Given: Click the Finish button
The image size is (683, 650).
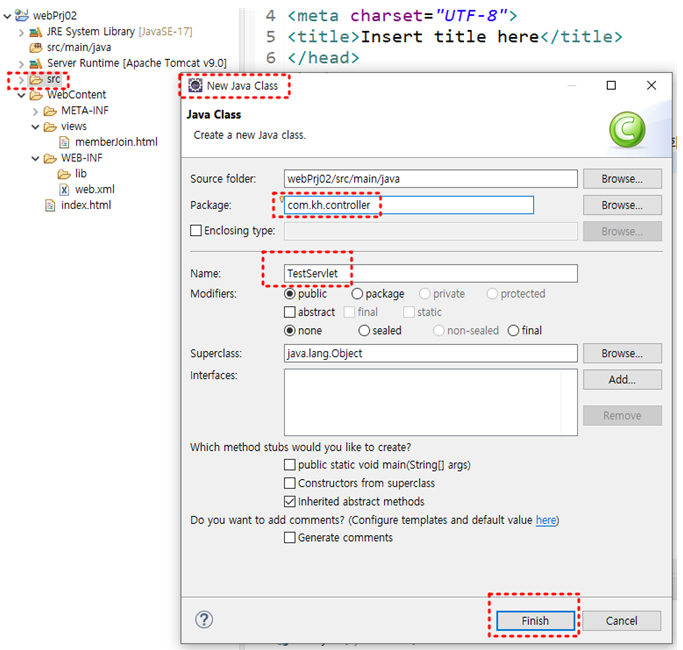Looking at the screenshot, I should click(x=535, y=620).
